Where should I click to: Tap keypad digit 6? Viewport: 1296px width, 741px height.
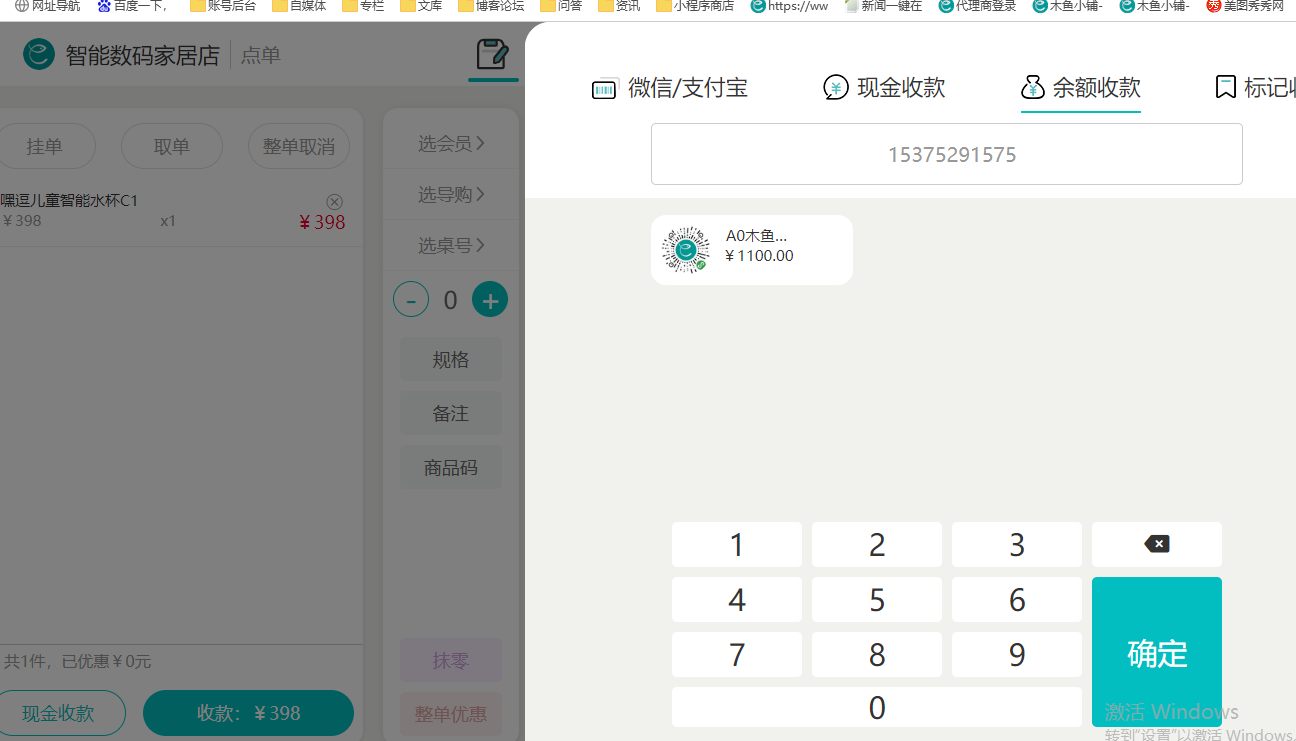[x=1017, y=599]
